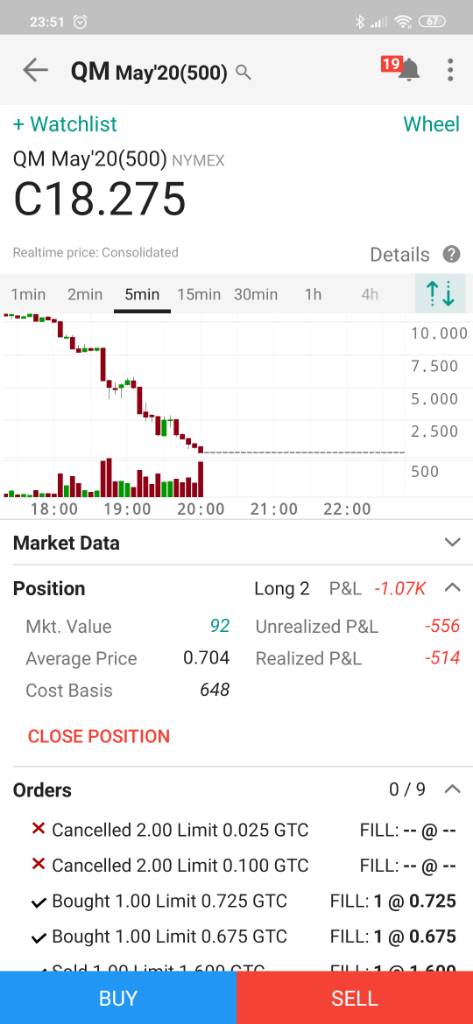This screenshot has height=1024, width=473.
Task: Open the symbol search magnifier icon
Action: point(243,72)
